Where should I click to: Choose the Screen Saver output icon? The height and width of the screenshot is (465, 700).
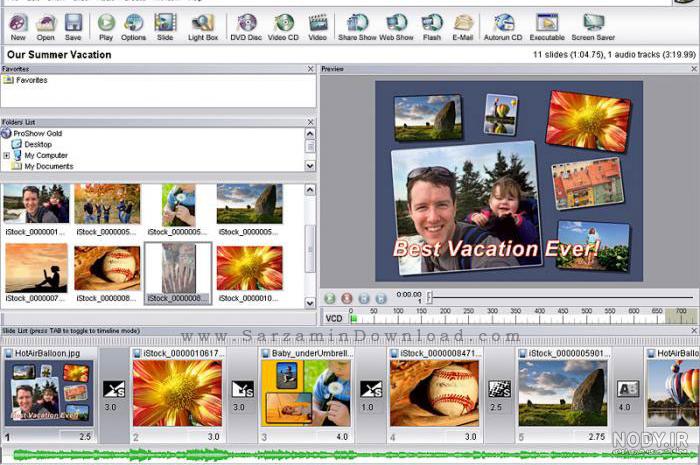(x=593, y=27)
